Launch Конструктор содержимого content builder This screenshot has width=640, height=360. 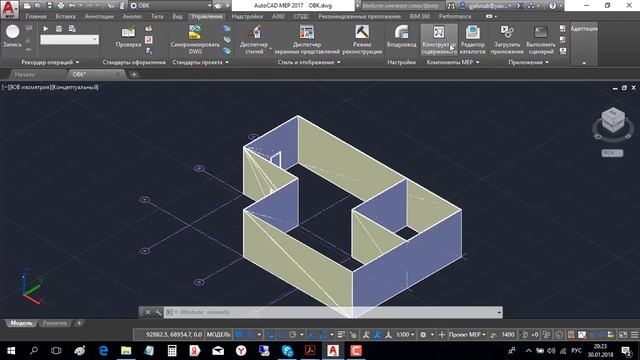click(x=439, y=40)
